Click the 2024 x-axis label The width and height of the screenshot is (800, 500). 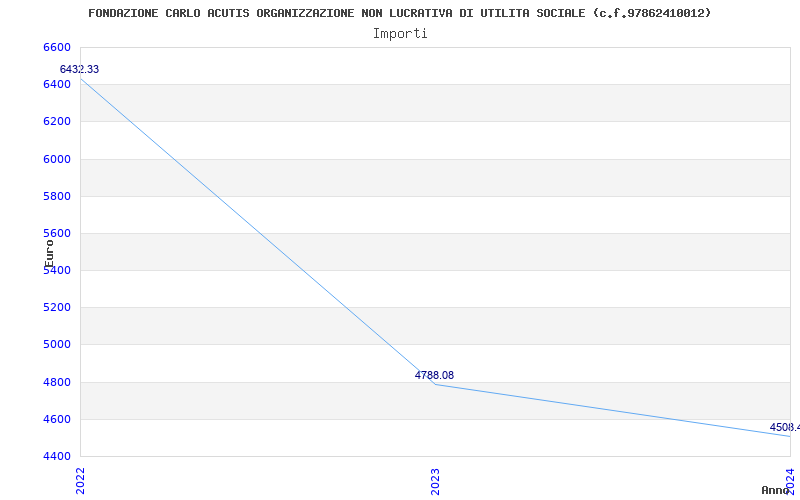(x=790, y=481)
